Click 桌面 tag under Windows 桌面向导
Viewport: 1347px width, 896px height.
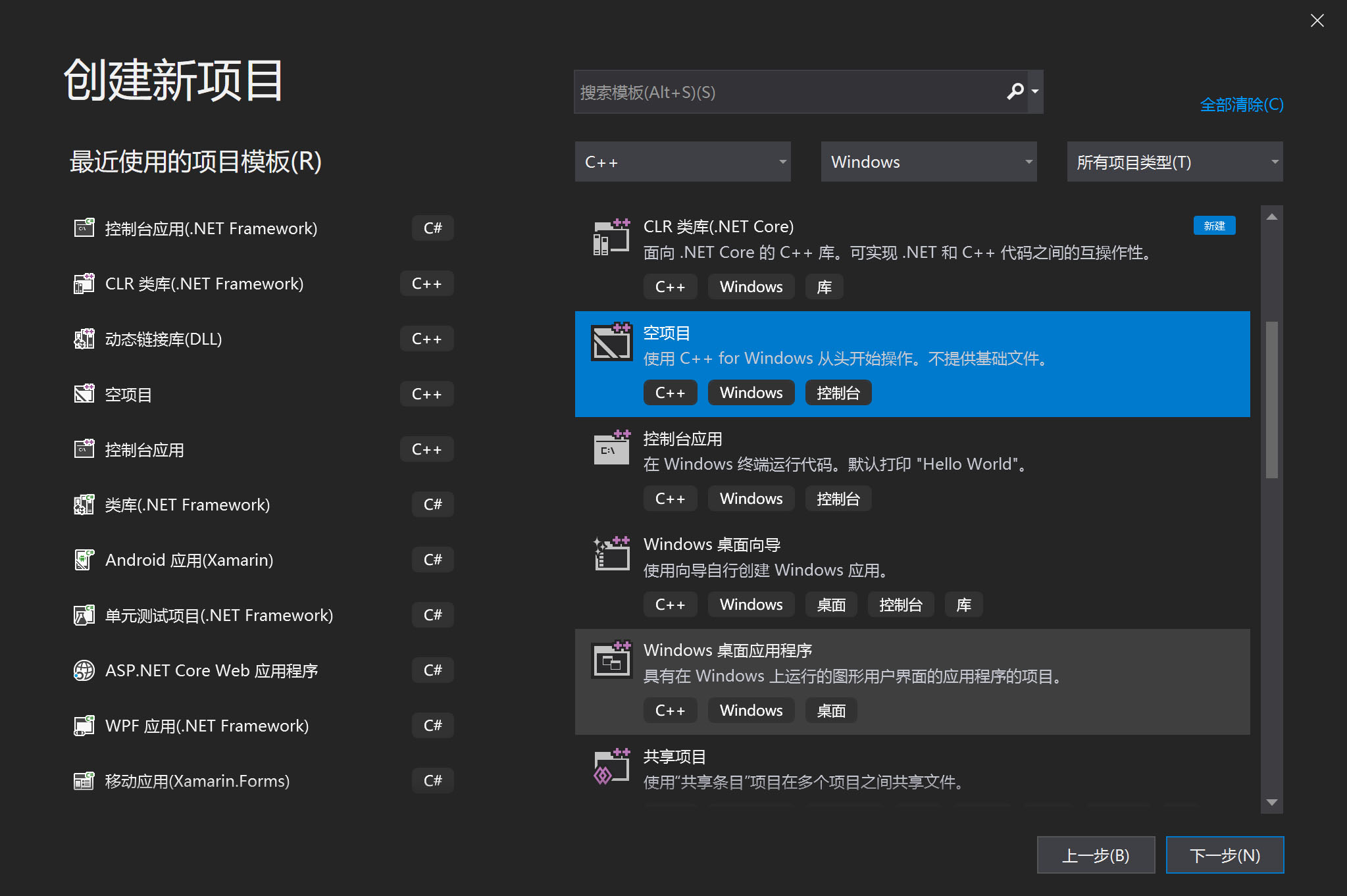click(830, 605)
